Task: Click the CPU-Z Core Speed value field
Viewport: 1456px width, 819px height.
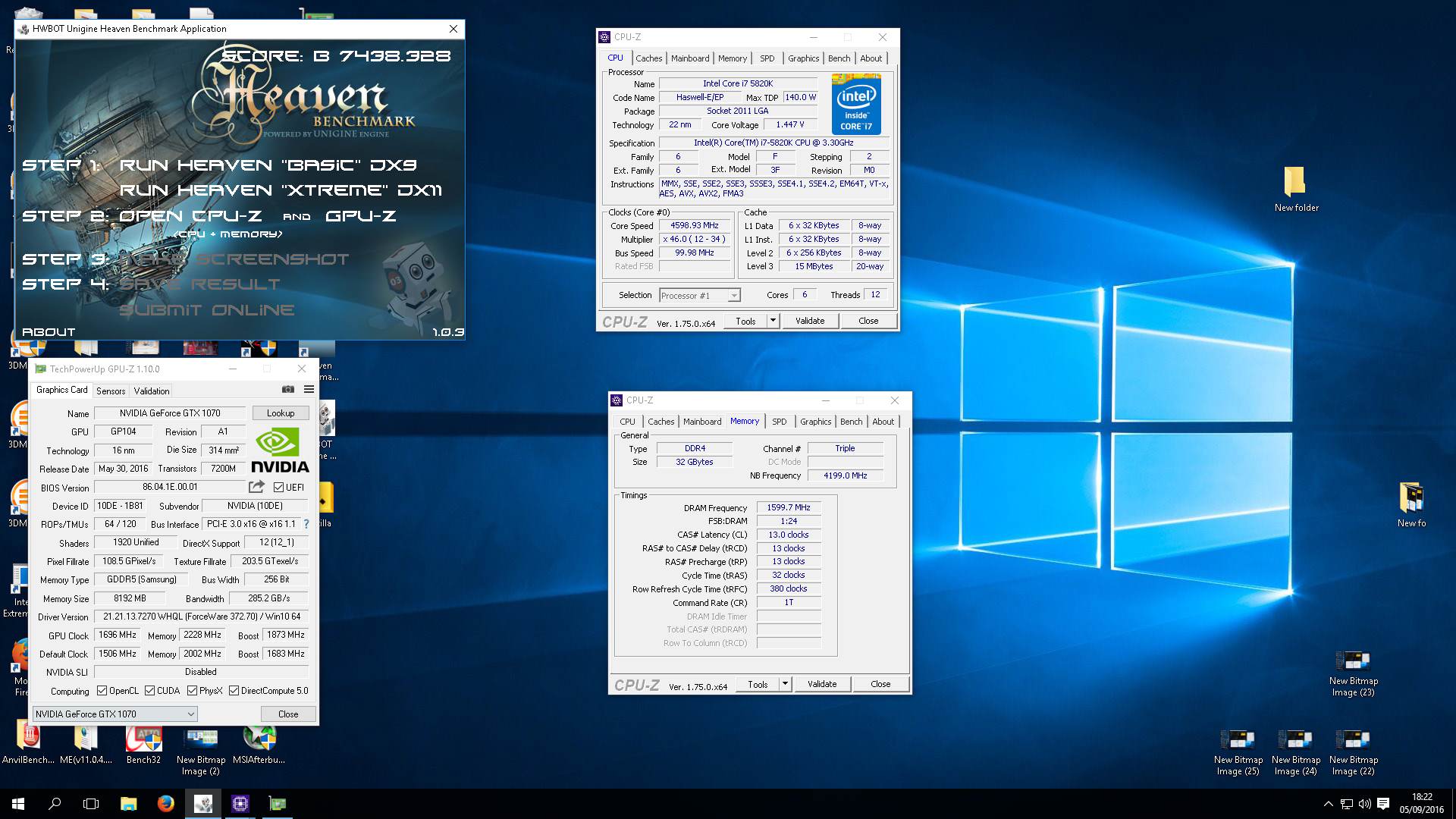Action: click(695, 225)
